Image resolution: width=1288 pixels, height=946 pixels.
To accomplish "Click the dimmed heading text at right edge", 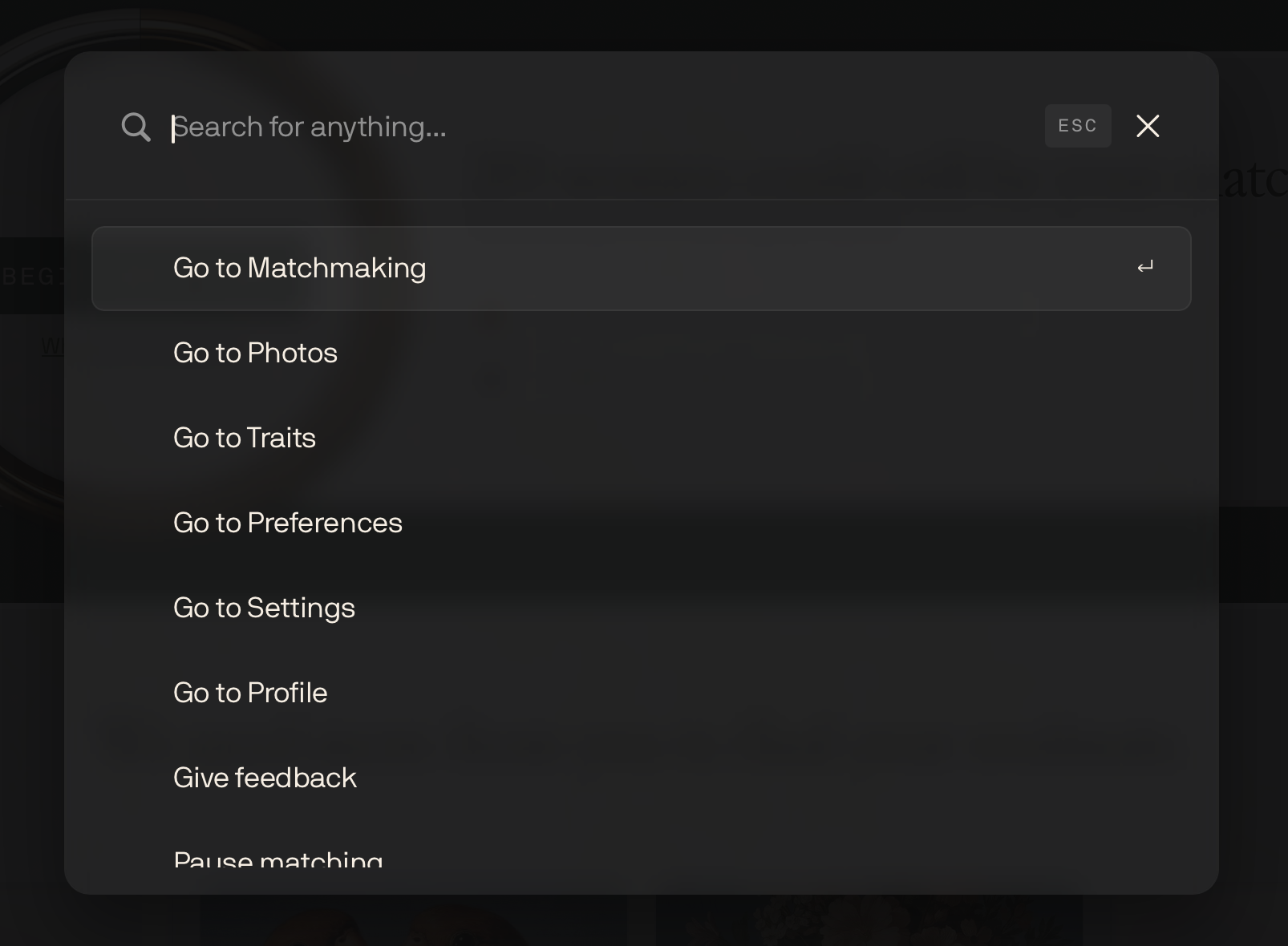I will point(1253,180).
